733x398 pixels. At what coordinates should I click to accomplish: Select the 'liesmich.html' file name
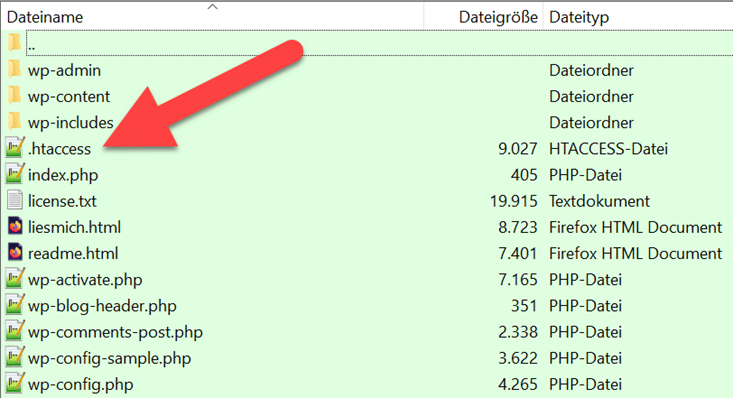[x=74, y=227]
